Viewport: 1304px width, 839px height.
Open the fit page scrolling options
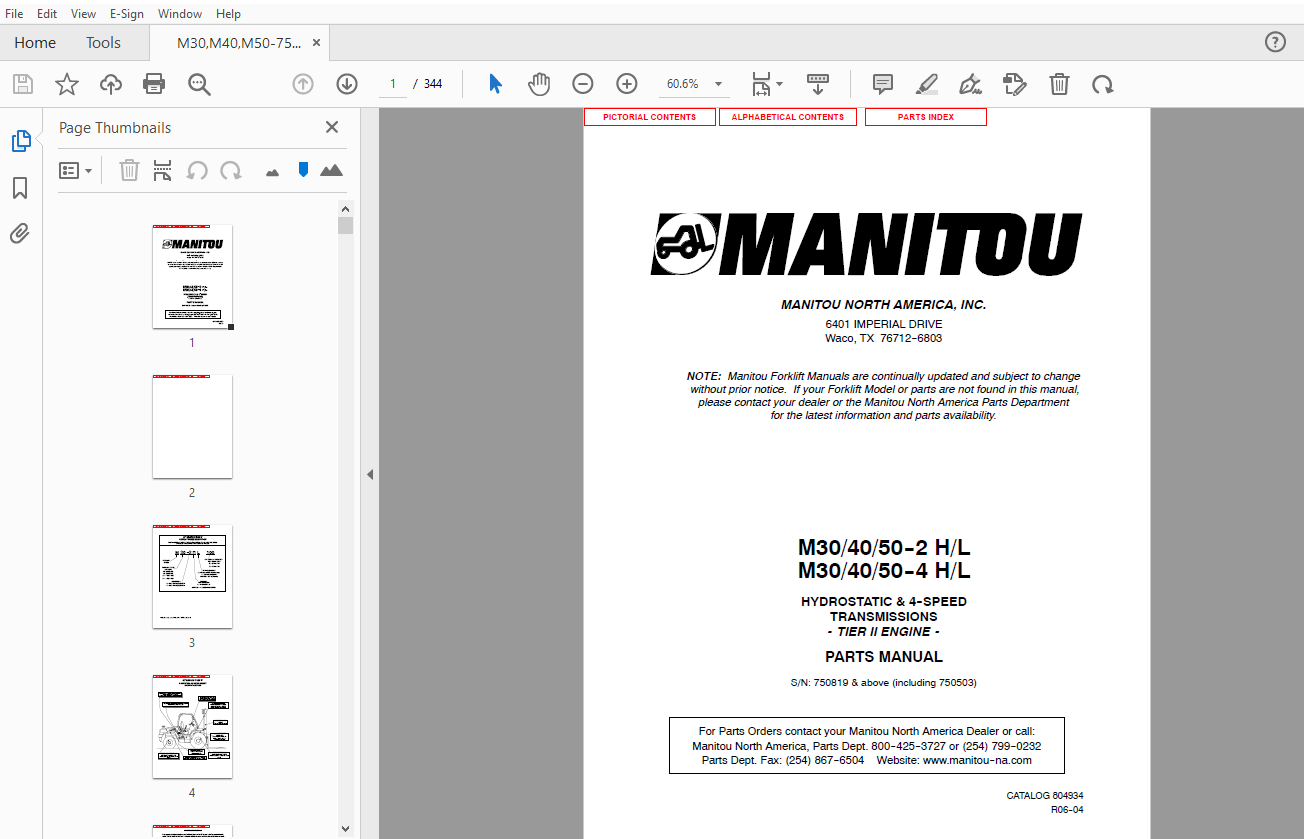click(767, 84)
